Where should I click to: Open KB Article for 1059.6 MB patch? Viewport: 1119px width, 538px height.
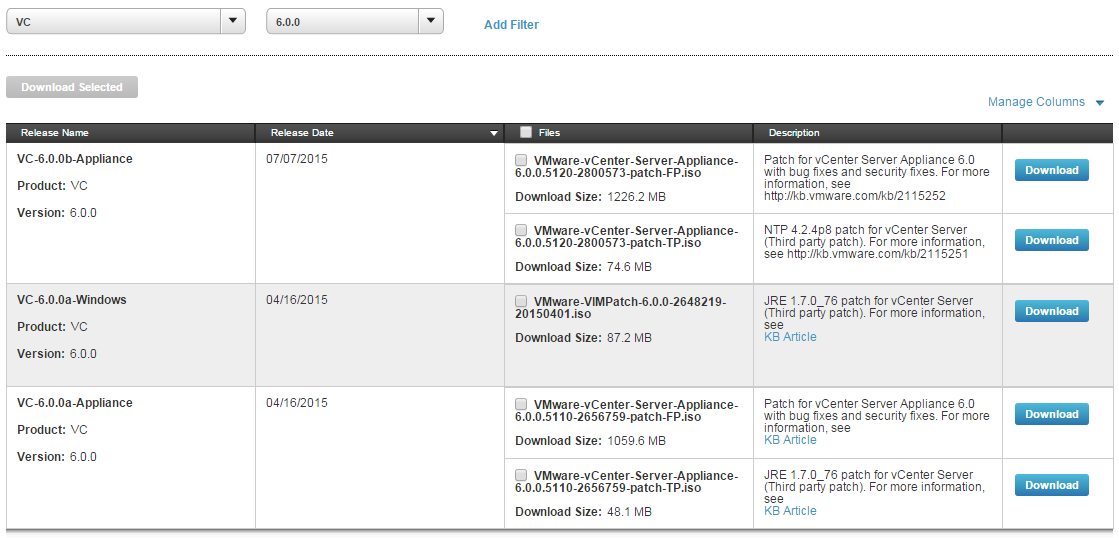pos(790,440)
